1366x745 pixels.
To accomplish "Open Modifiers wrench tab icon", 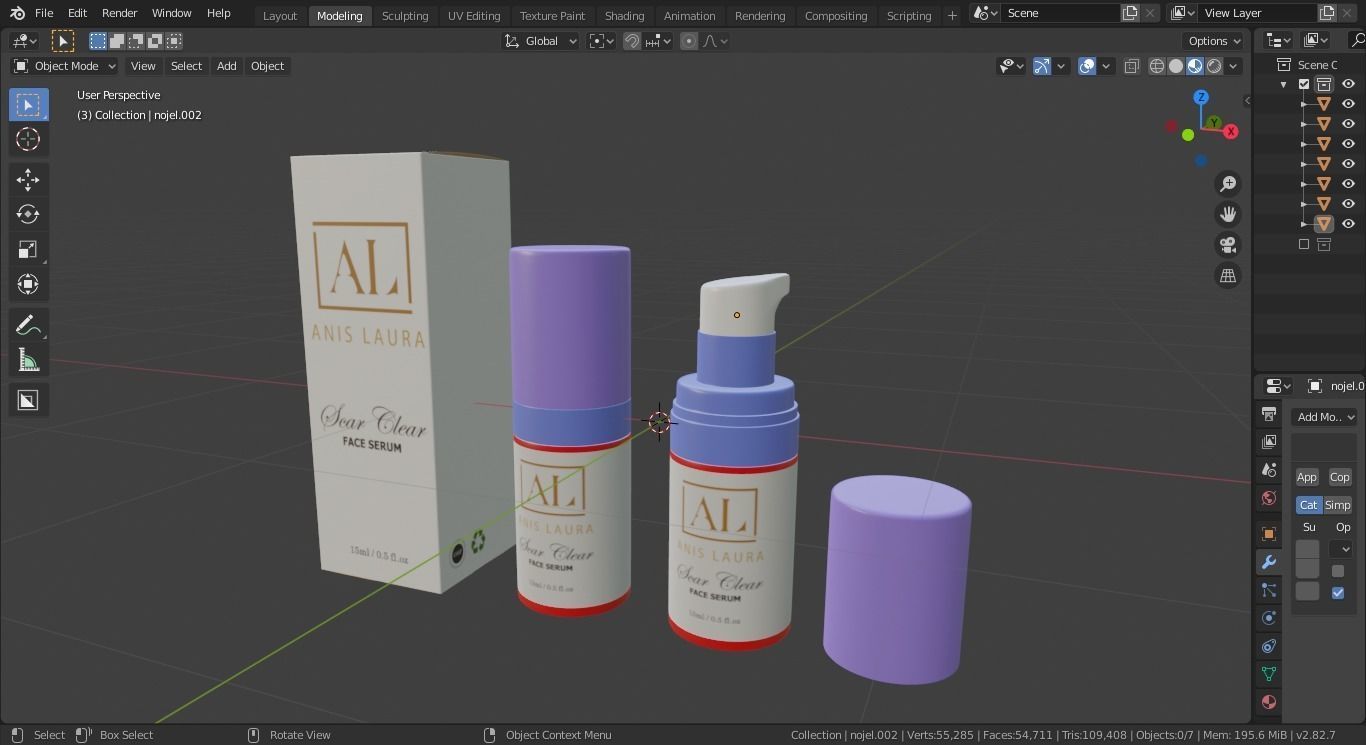I will [x=1269, y=562].
